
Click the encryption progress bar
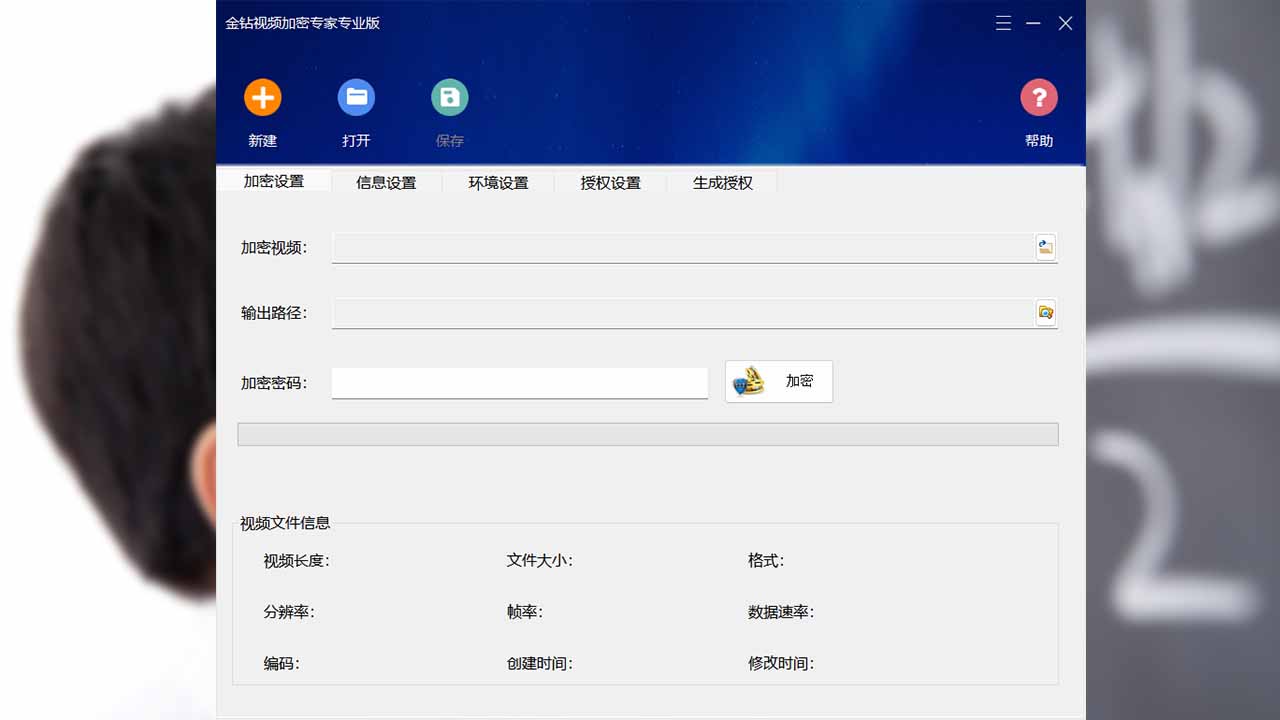click(647, 433)
